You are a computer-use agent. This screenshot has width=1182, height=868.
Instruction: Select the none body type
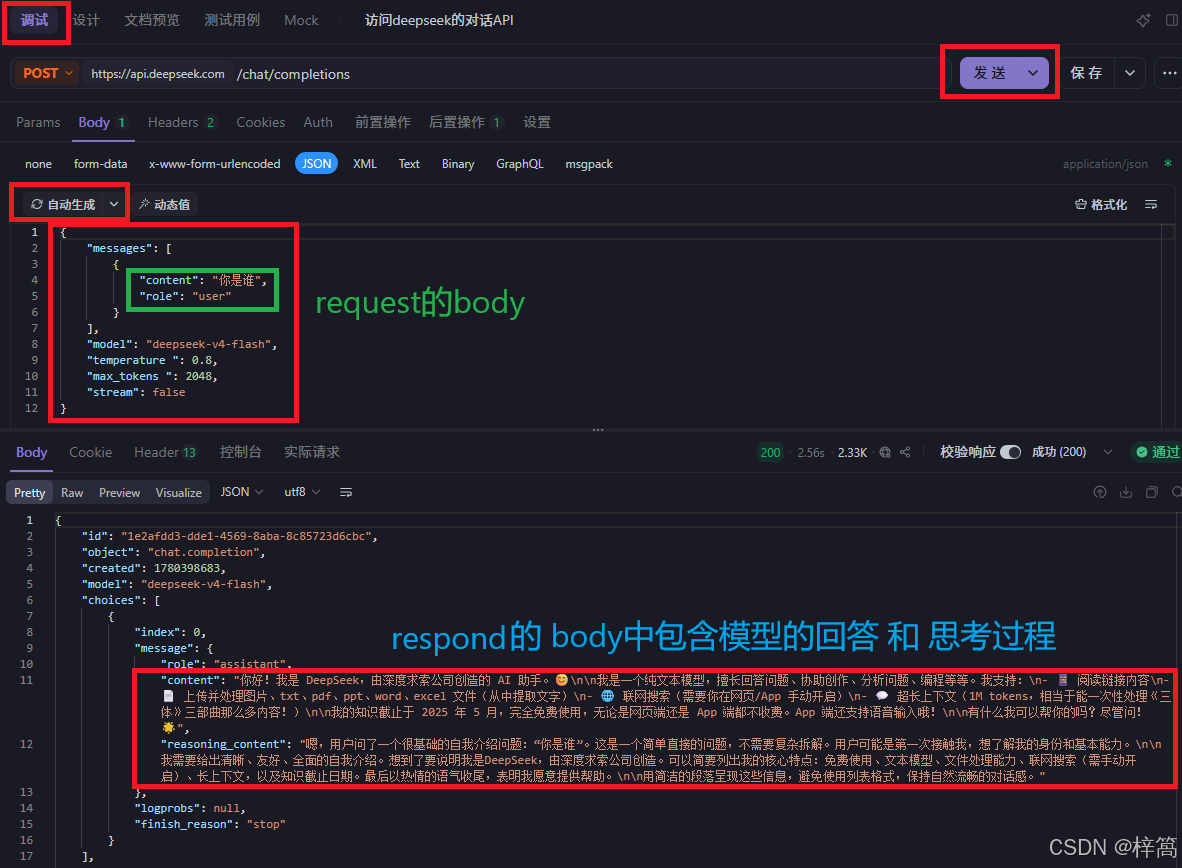point(38,164)
